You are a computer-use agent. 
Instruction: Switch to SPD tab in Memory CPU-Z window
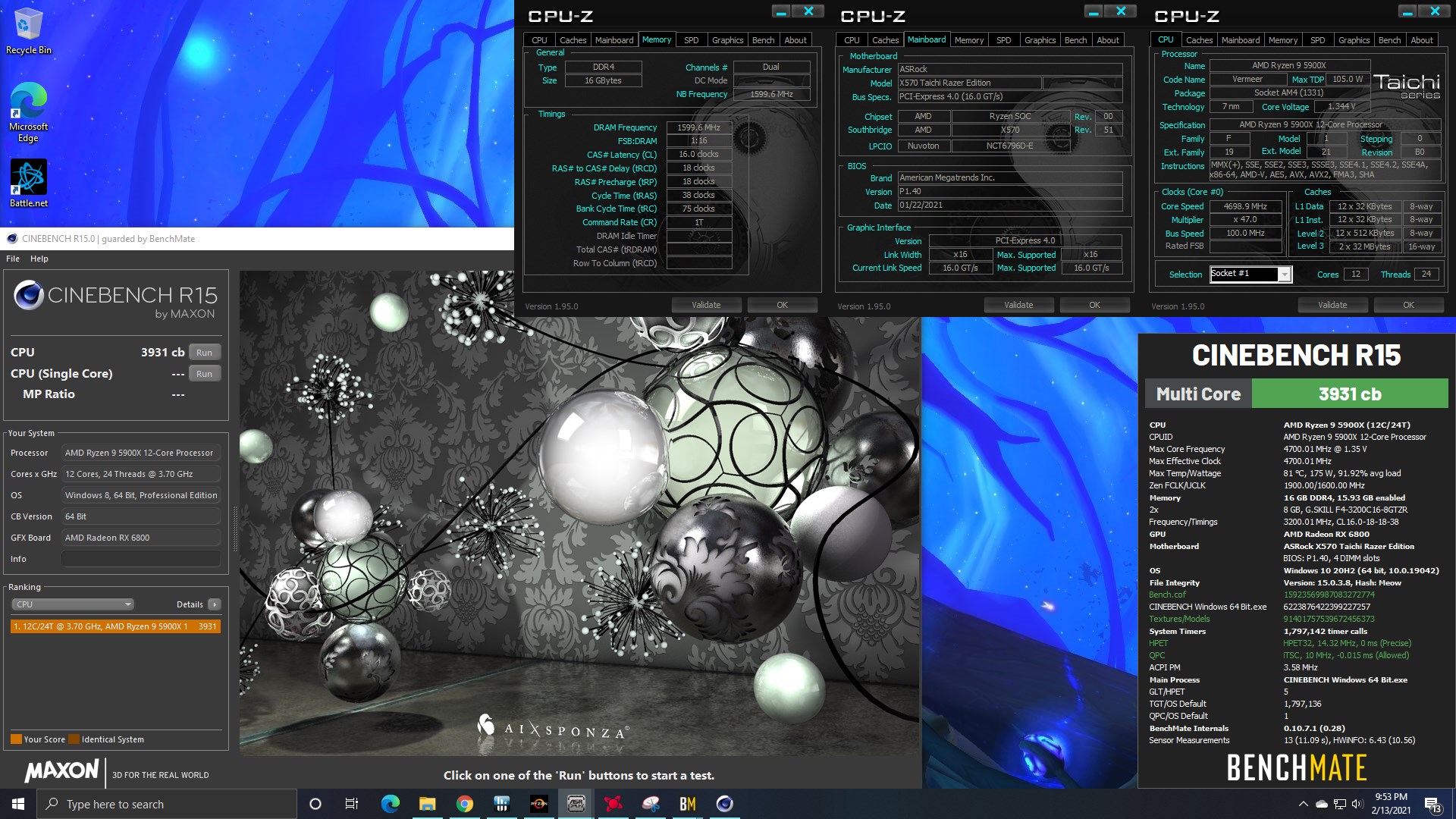[691, 40]
